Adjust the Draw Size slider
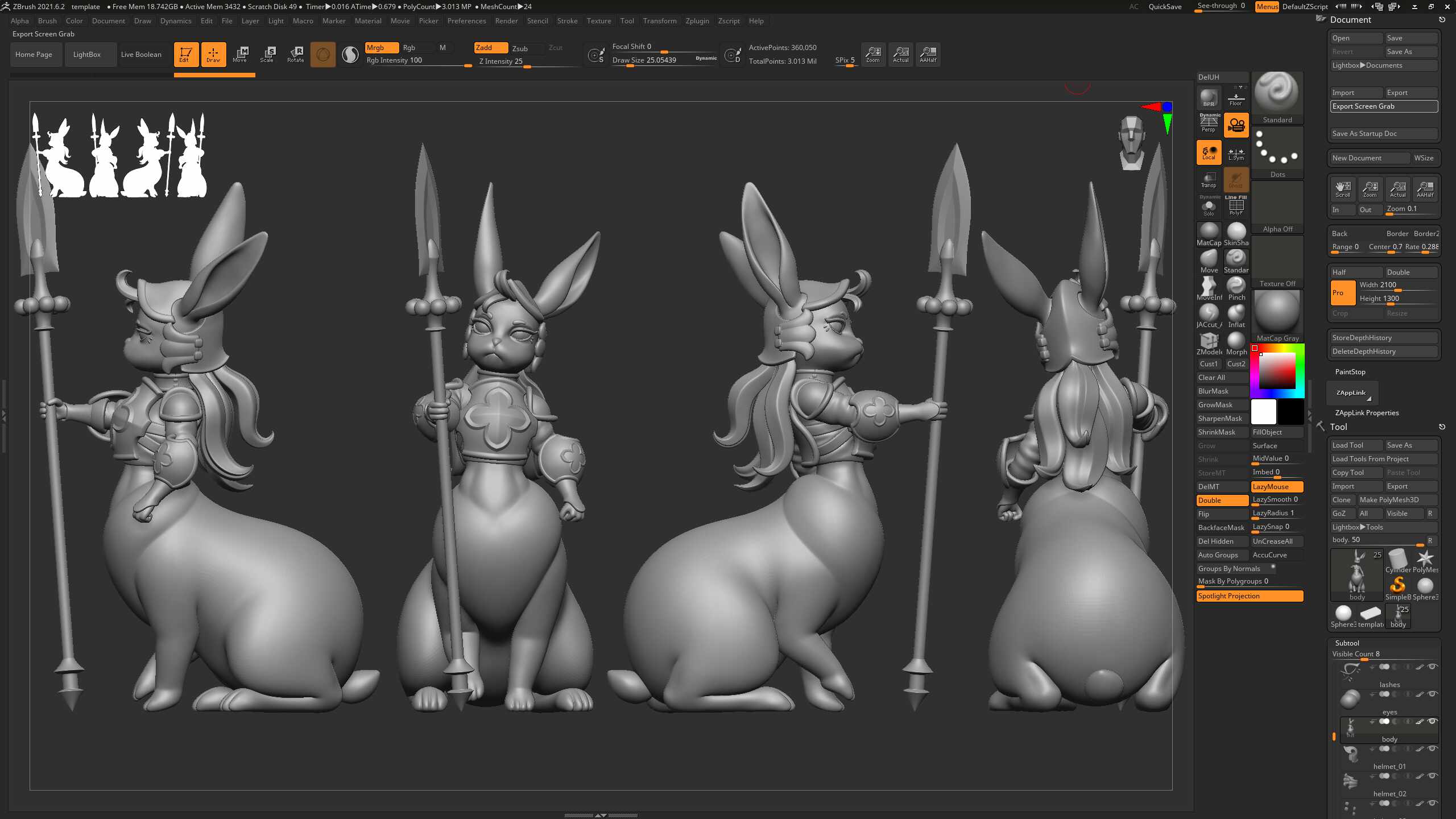The height and width of the screenshot is (819, 1456). (664, 61)
